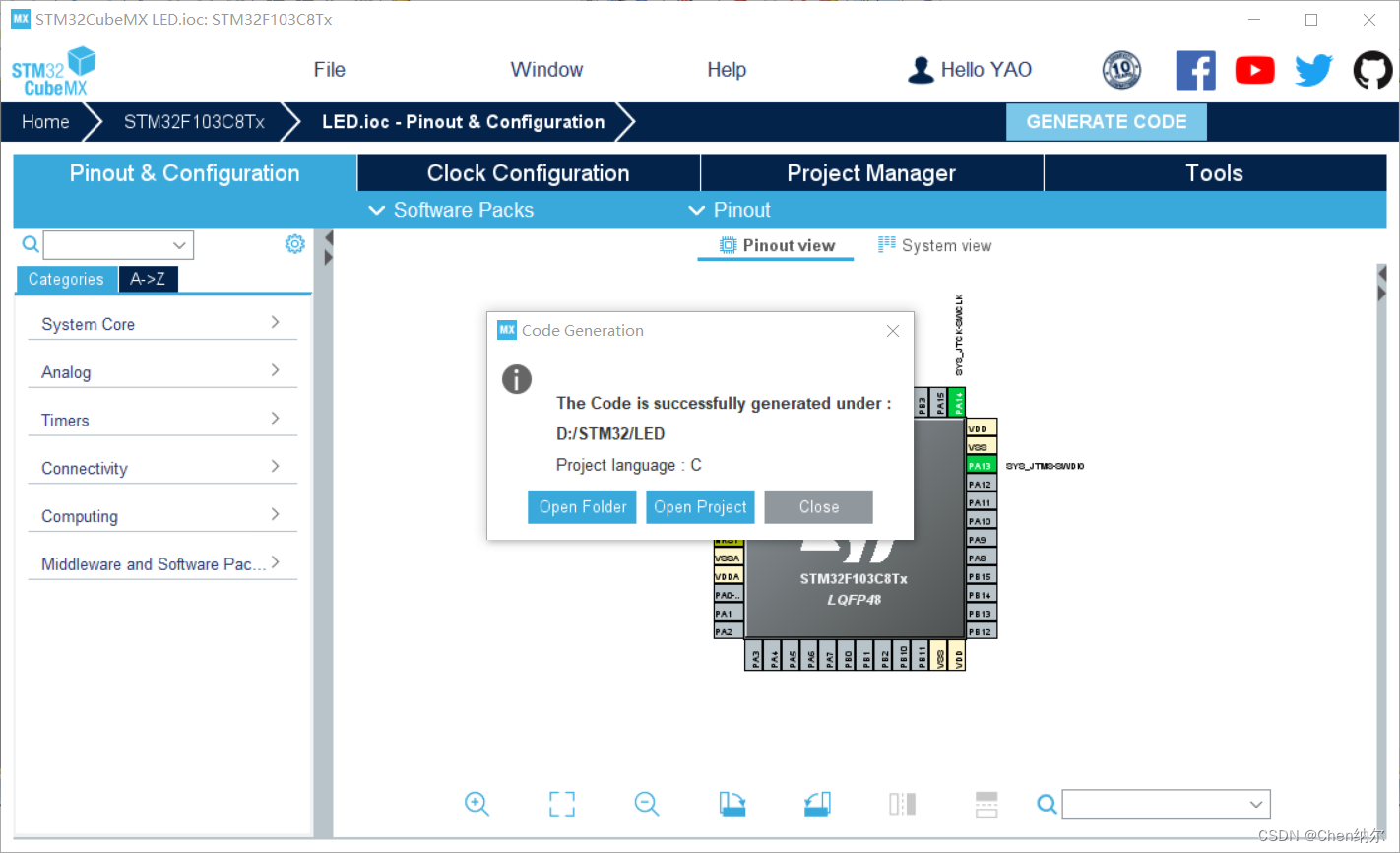Open the Help menu

[x=727, y=70]
